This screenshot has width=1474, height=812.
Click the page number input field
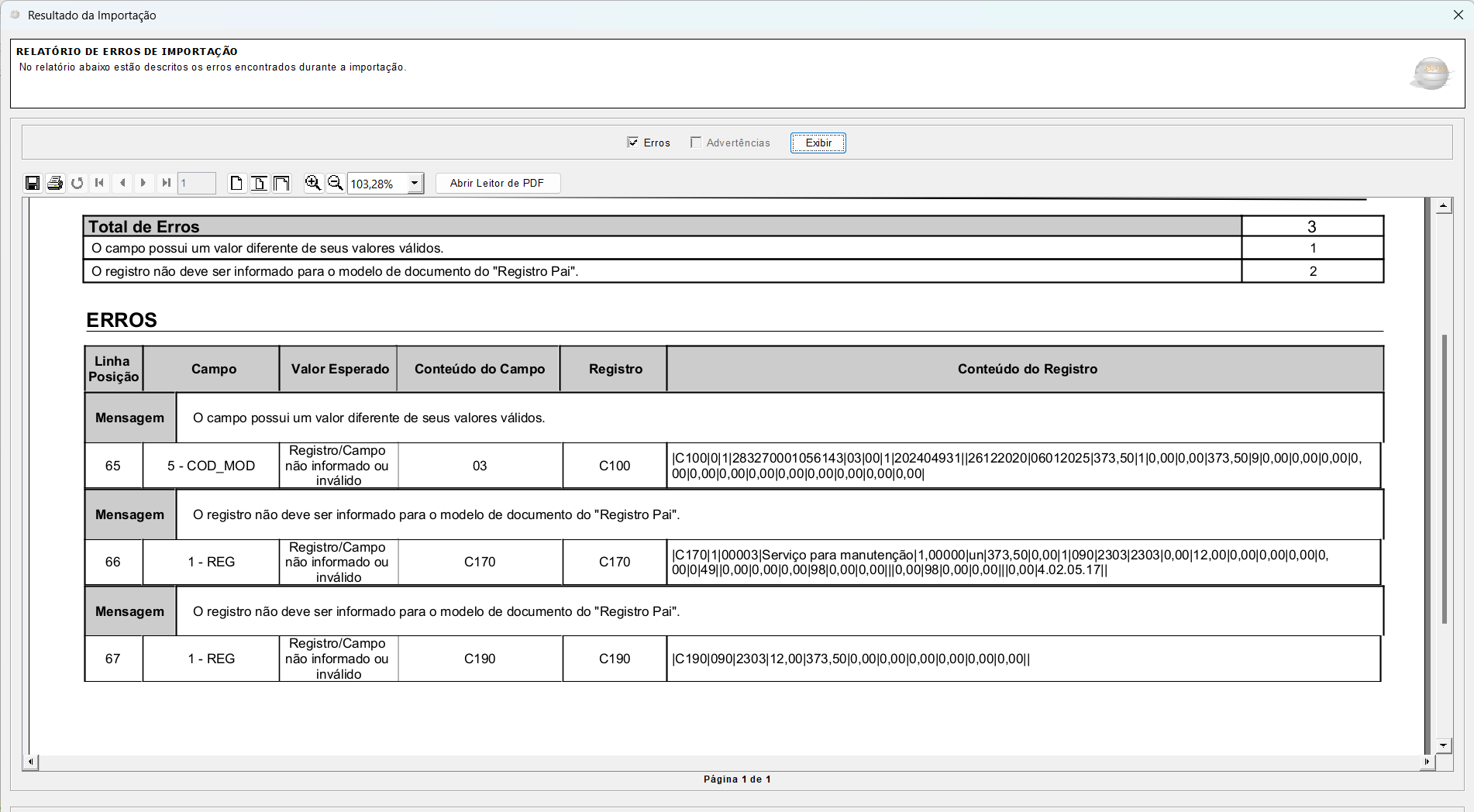(196, 184)
